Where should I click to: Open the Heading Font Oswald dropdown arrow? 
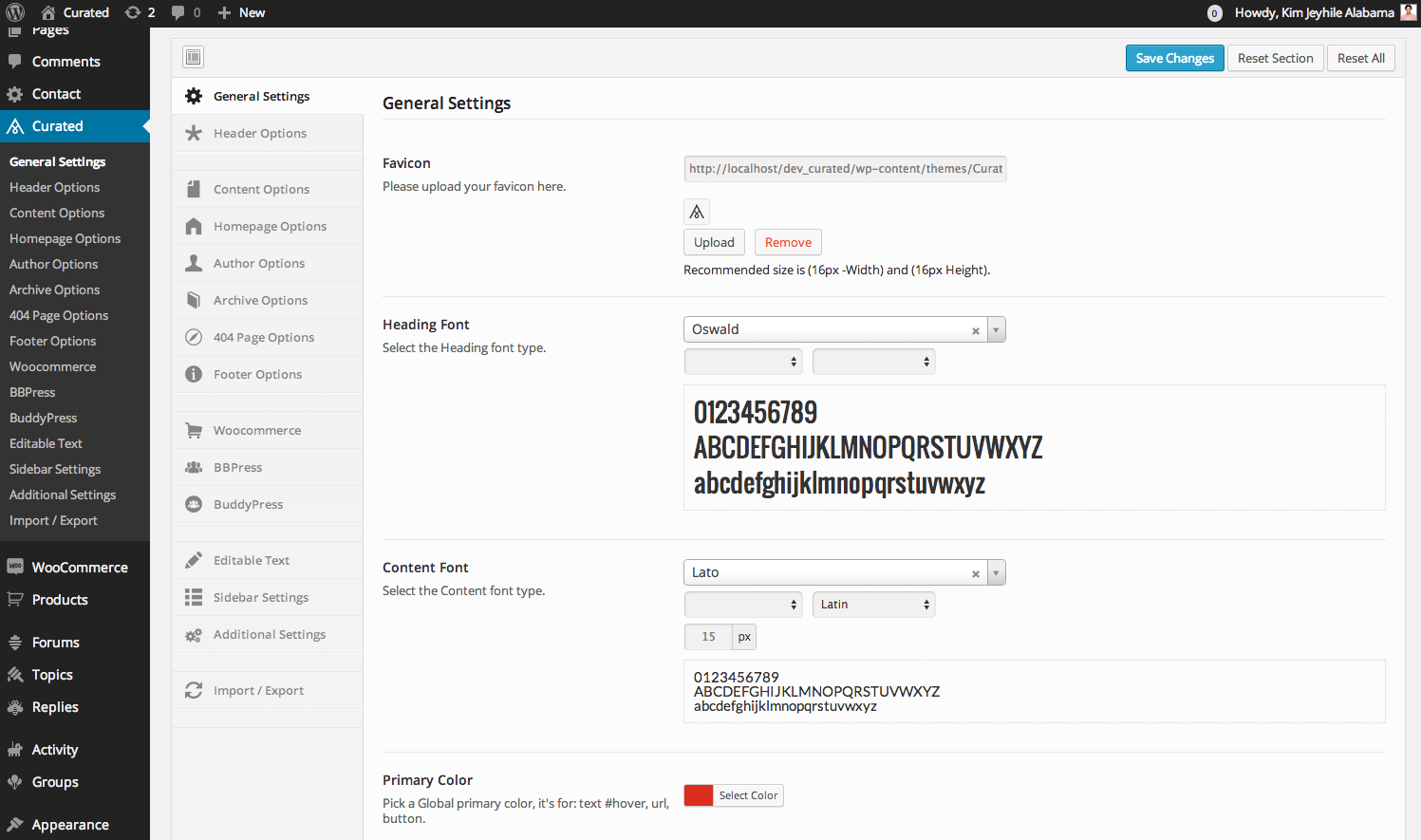(x=996, y=330)
